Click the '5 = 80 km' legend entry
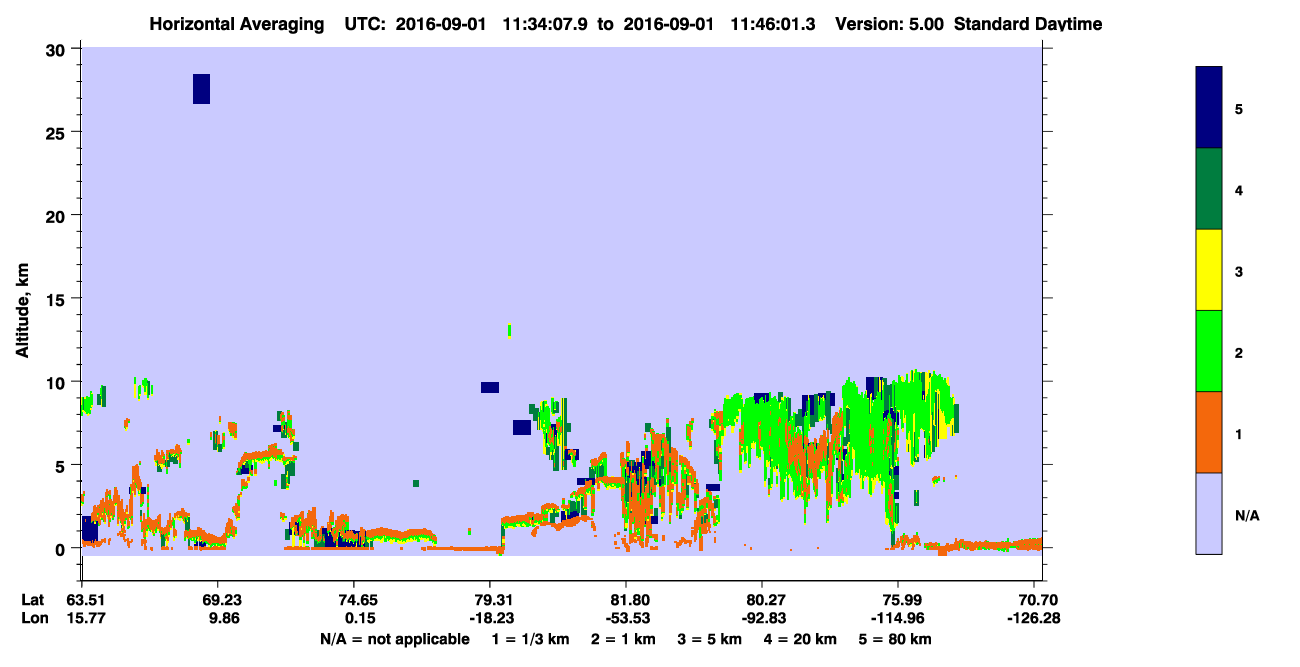 pos(897,639)
